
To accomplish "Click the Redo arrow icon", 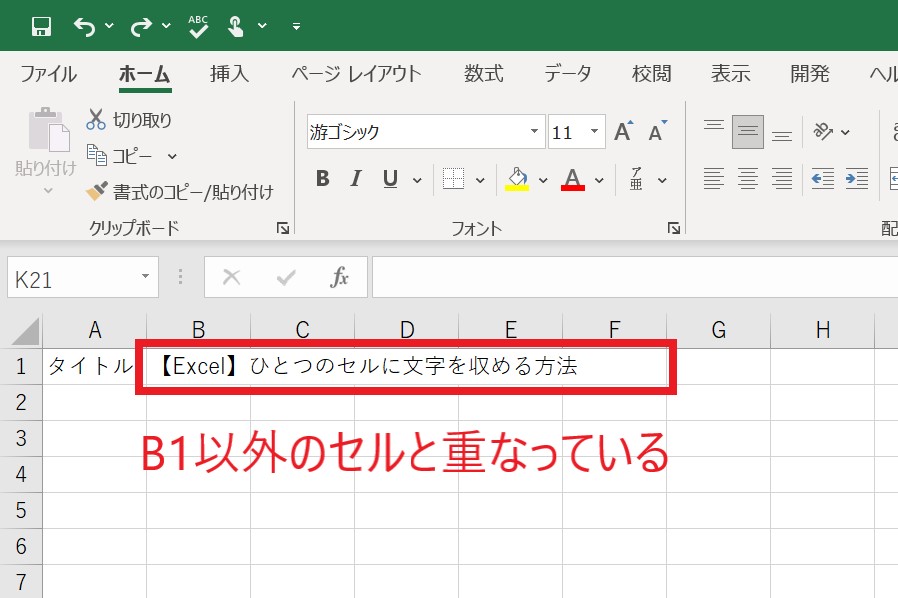I will pos(141,26).
